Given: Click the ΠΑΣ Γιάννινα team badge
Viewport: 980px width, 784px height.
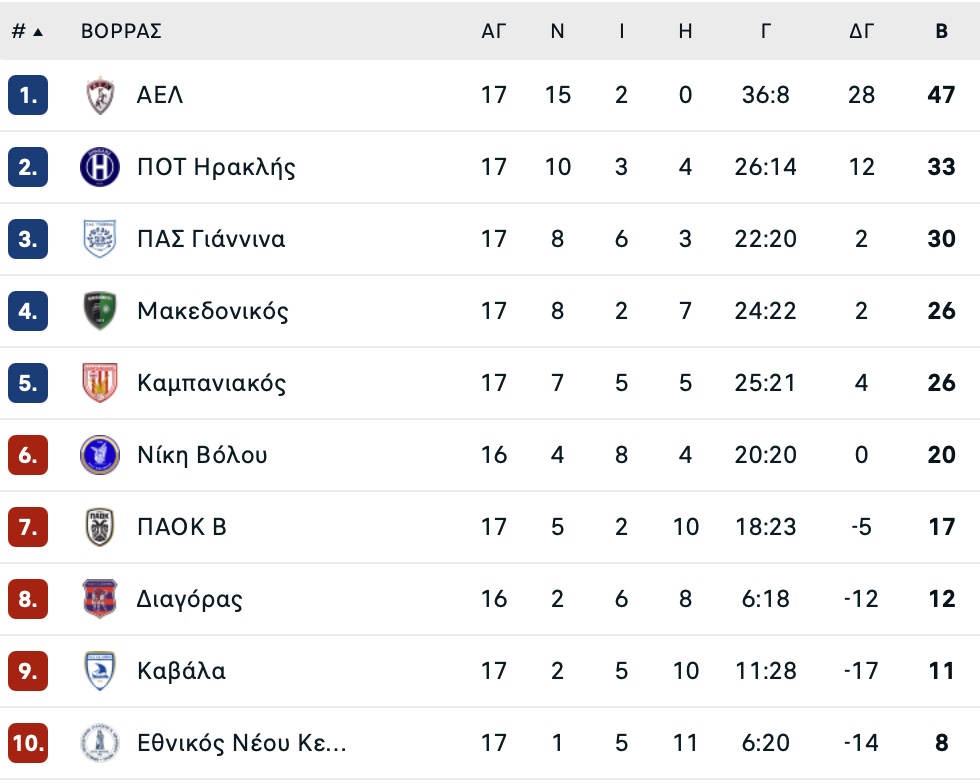Looking at the screenshot, I should 100,239.
